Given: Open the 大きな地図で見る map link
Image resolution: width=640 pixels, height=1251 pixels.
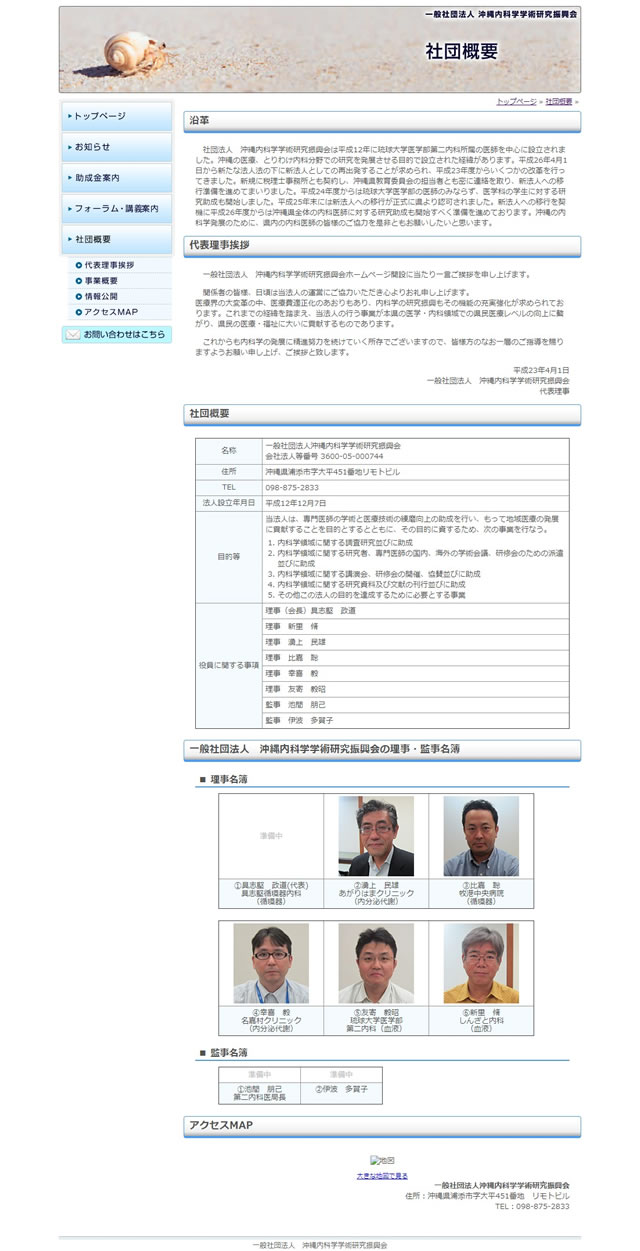Looking at the screenshot, I should [382, 1176].
